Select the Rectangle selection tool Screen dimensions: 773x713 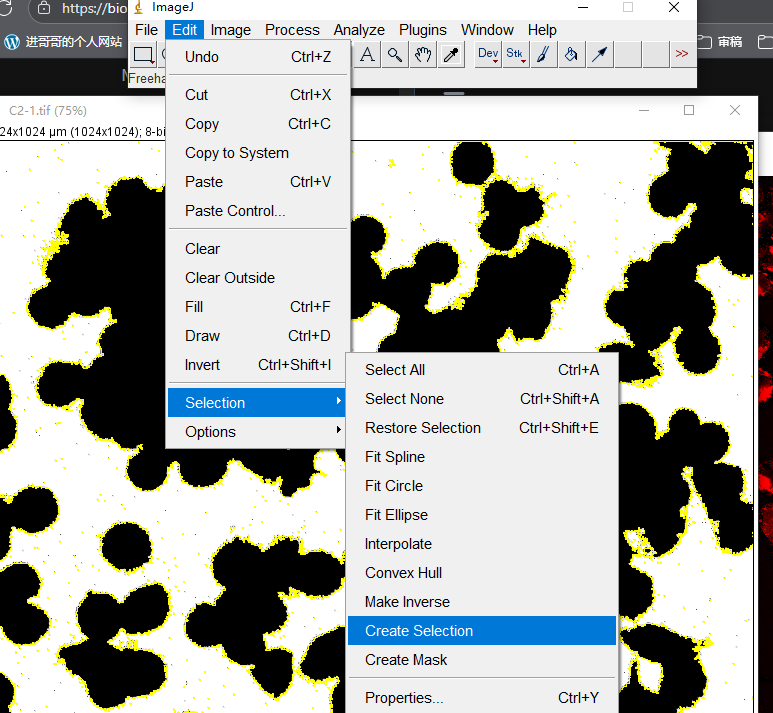[144, 54]
